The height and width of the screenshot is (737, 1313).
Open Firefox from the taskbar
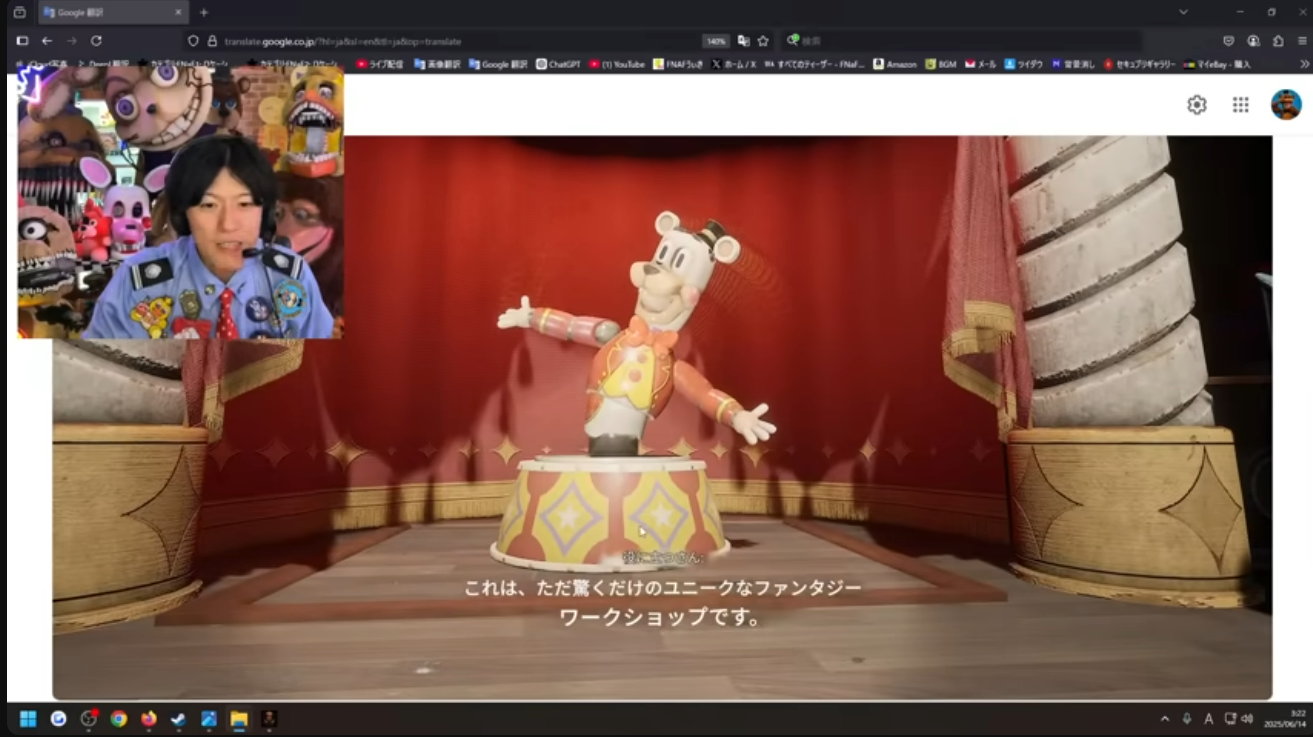coord(149,718)
